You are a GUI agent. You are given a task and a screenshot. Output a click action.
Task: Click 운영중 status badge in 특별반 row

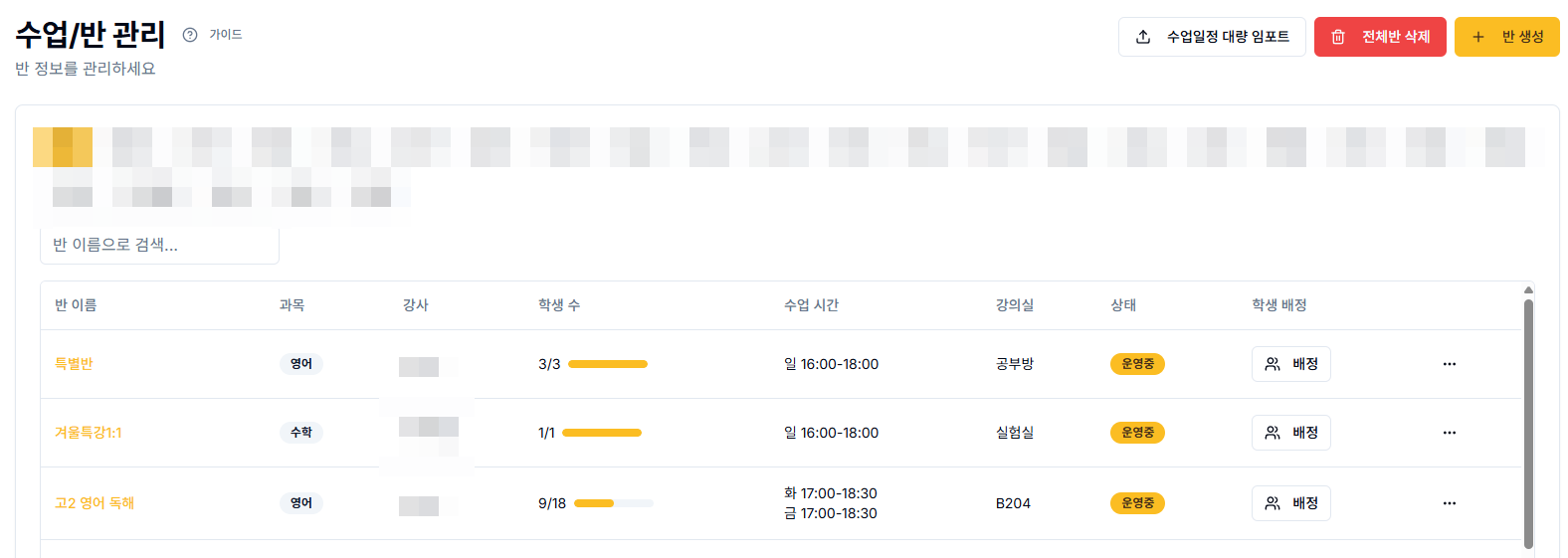pos(1137,364)
